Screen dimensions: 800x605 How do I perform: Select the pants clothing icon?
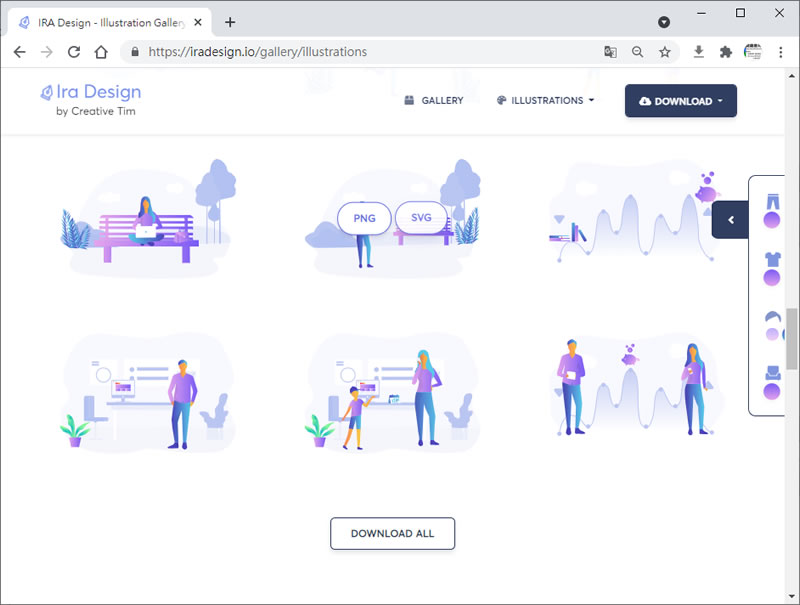tap(773, 201)
